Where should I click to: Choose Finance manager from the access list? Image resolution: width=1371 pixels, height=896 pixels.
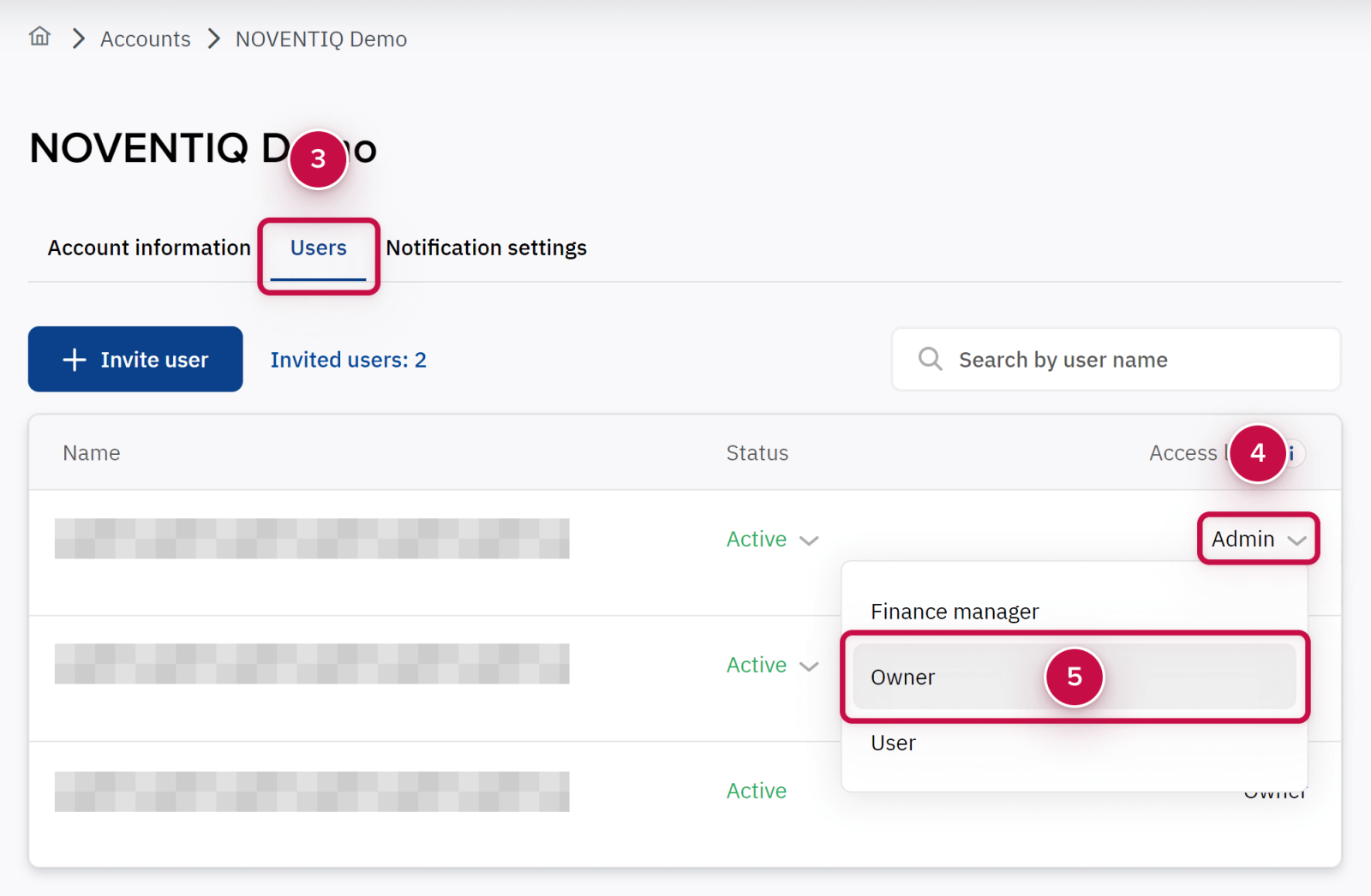(x=955, y=612)
